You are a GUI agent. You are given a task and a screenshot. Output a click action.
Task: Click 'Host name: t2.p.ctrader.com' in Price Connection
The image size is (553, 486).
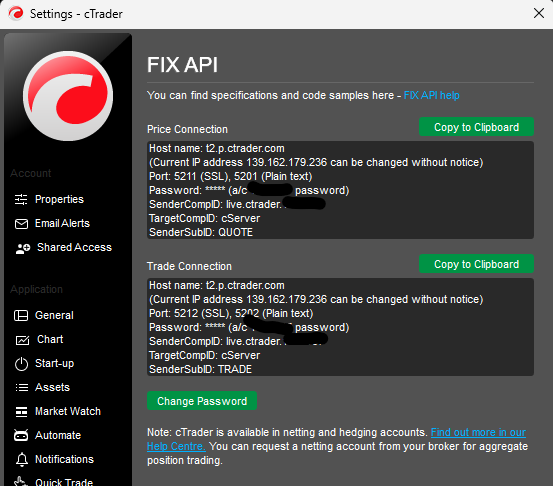217,148
